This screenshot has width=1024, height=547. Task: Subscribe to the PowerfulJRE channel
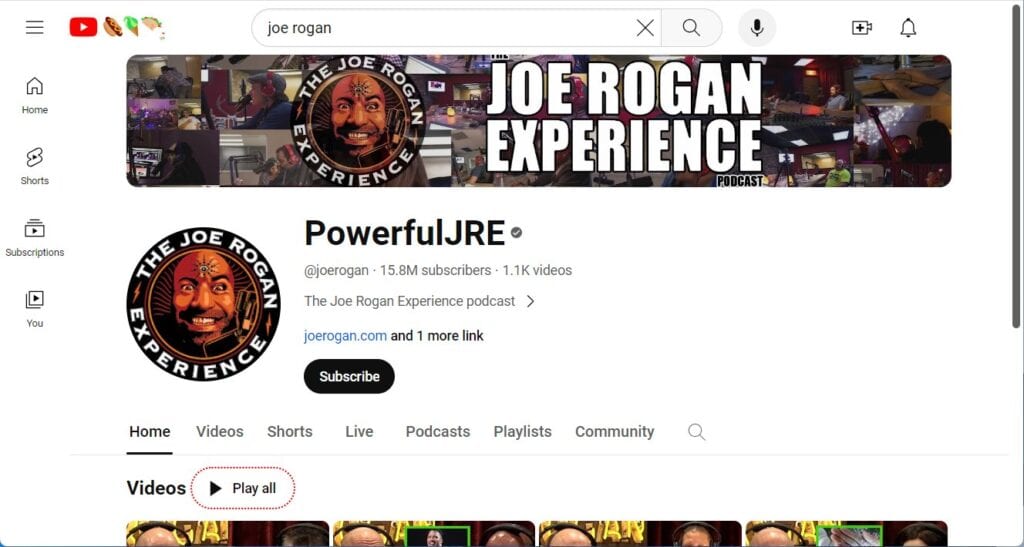tap(349, 376)
